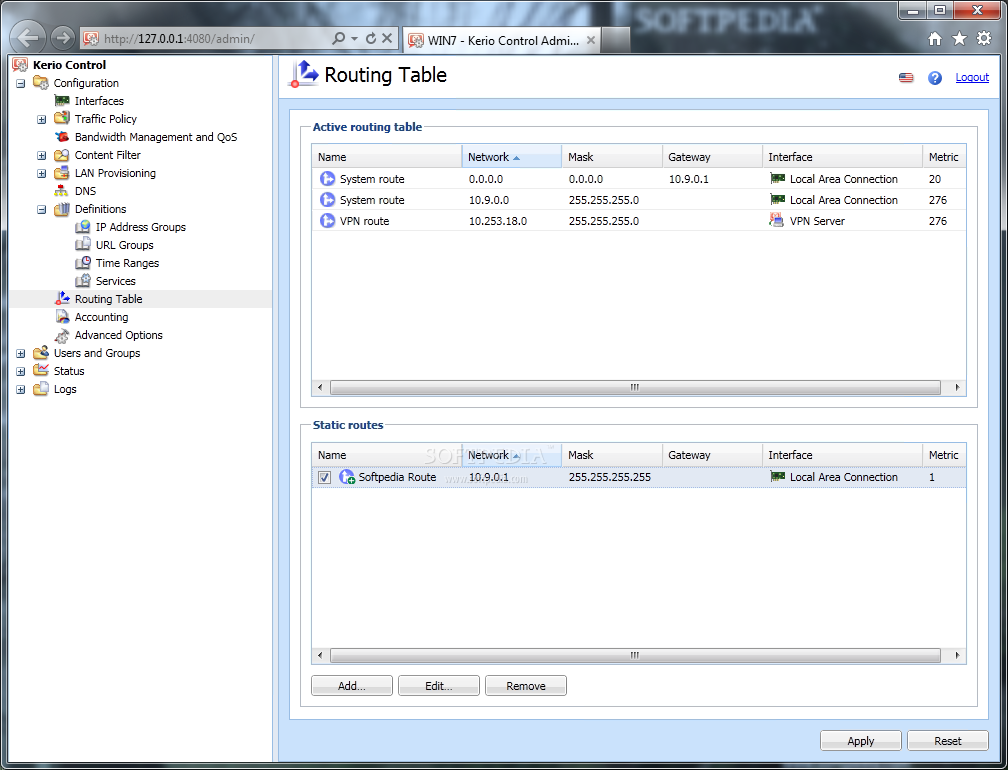Click the US flag language icon

(906, 78)
